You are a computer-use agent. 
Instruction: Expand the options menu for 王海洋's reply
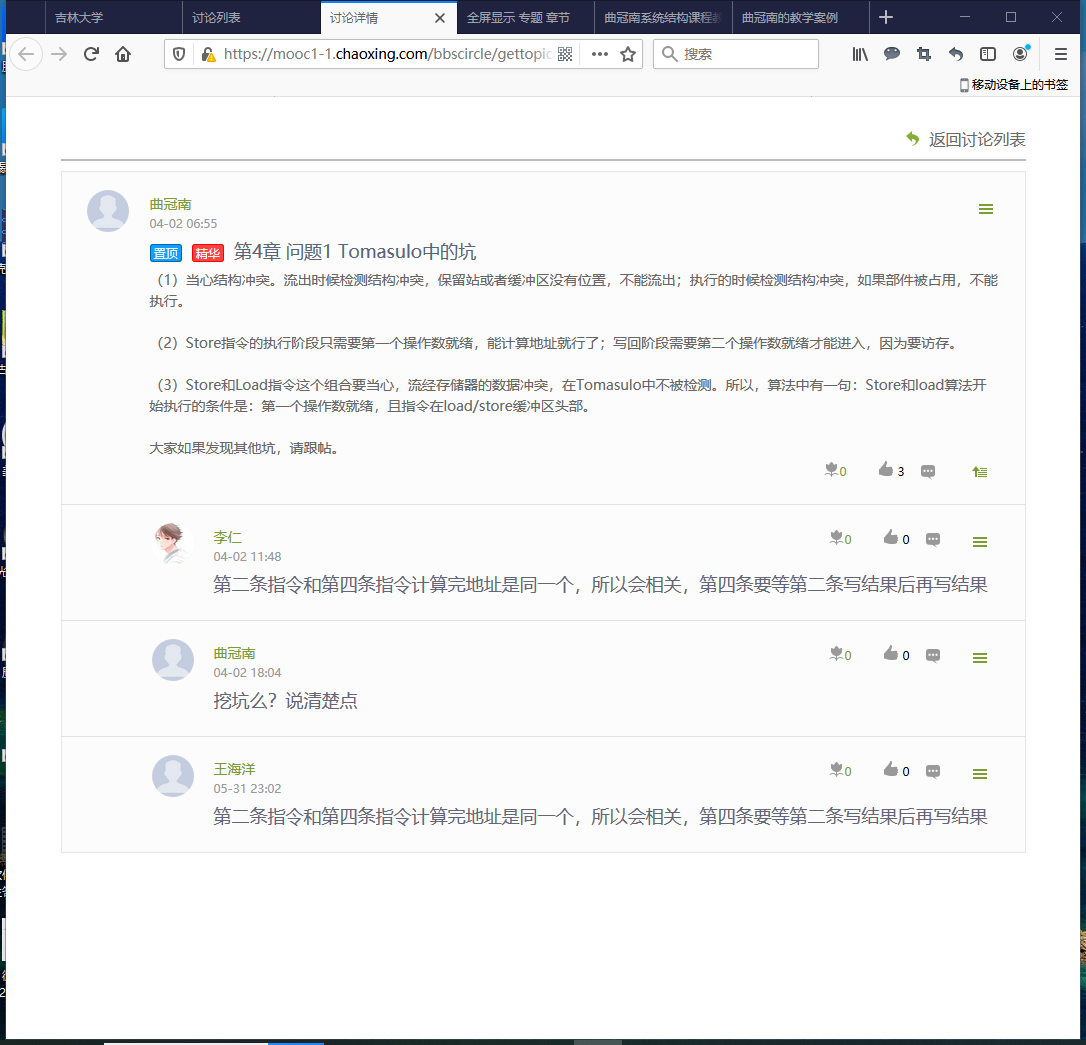[x=980, y=774]
